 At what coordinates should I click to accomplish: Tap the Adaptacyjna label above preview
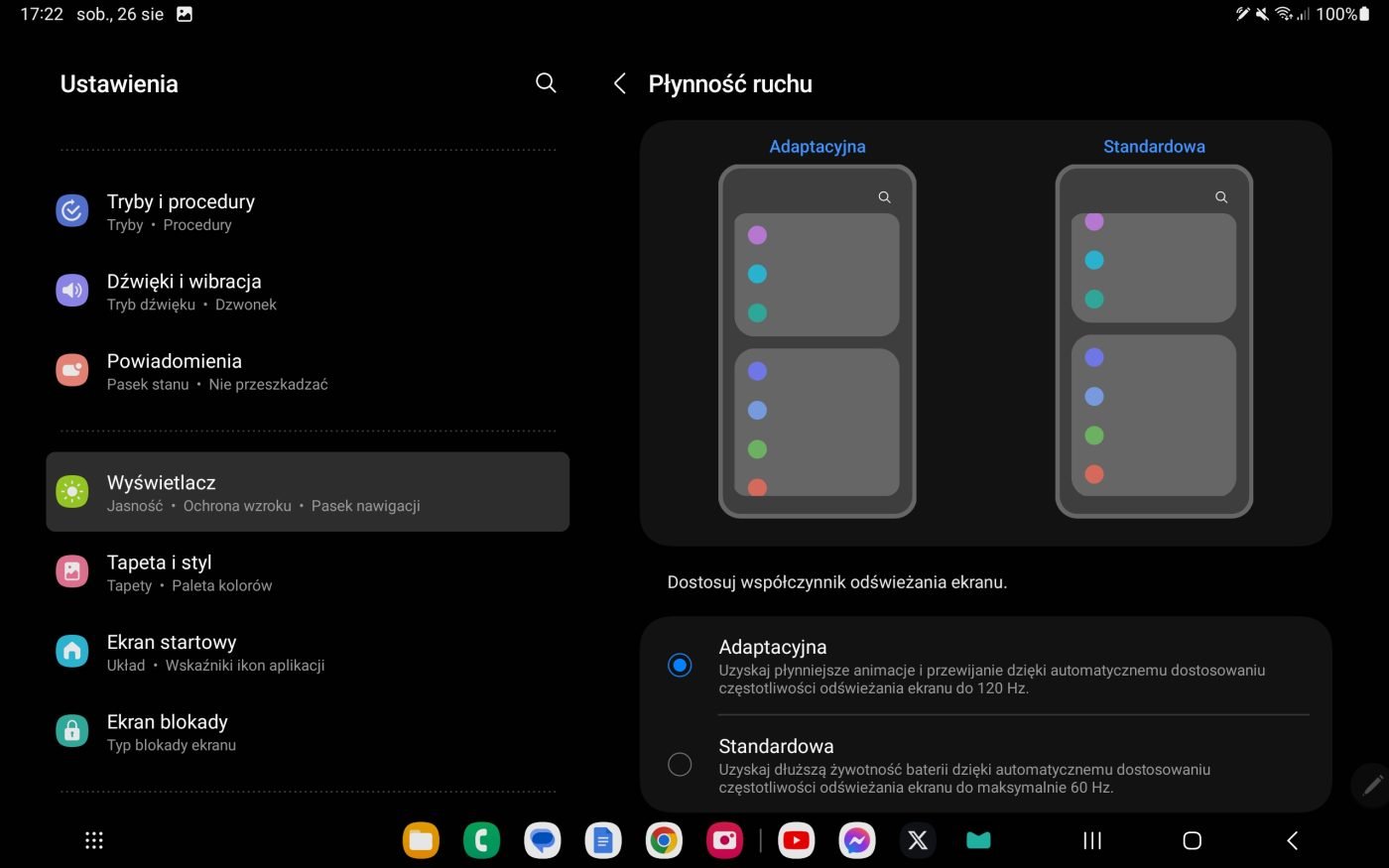818,146
